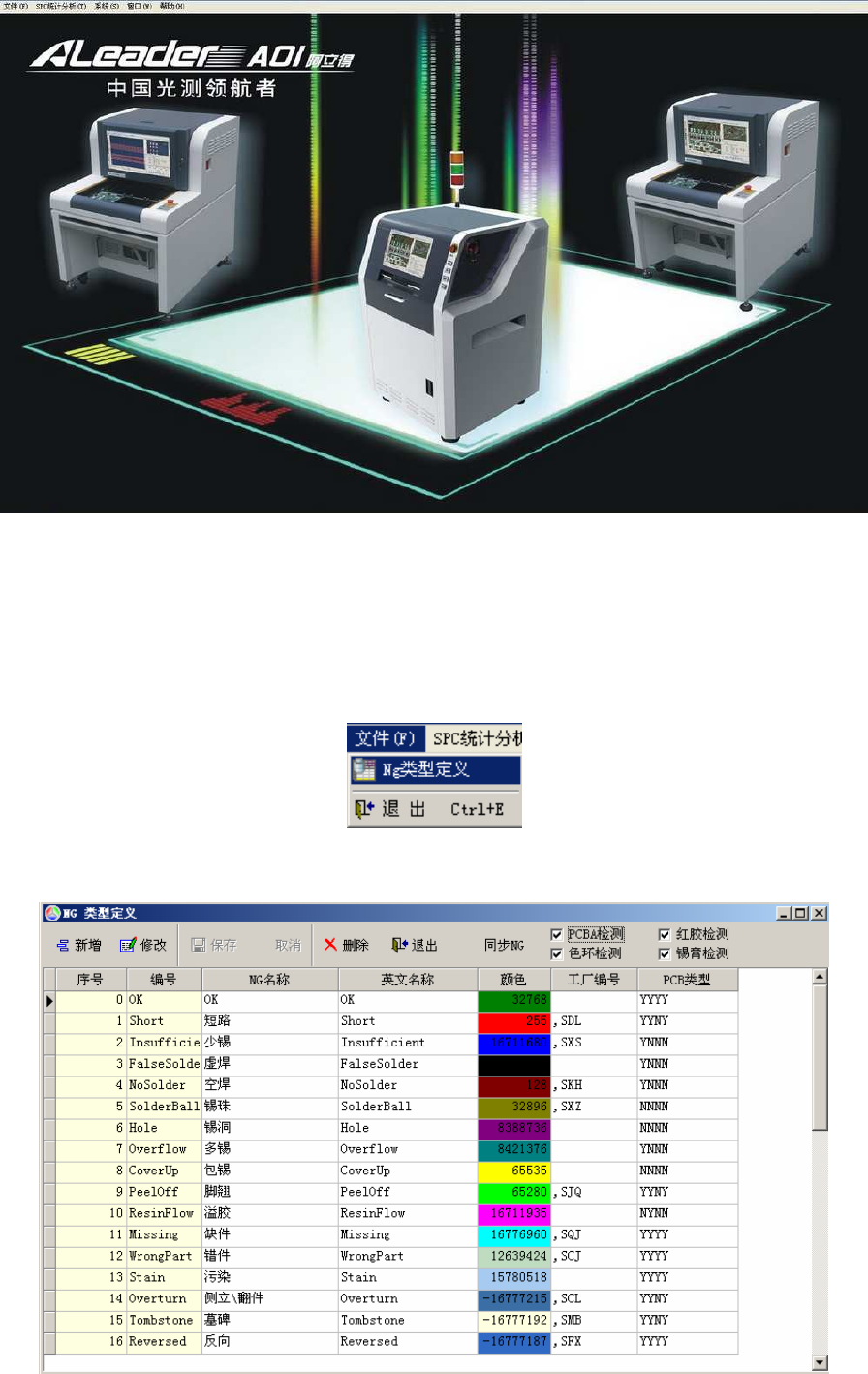
Task: Click the greyed-out 保存 (save) toolbar icon
Action: tap(199, 945)
